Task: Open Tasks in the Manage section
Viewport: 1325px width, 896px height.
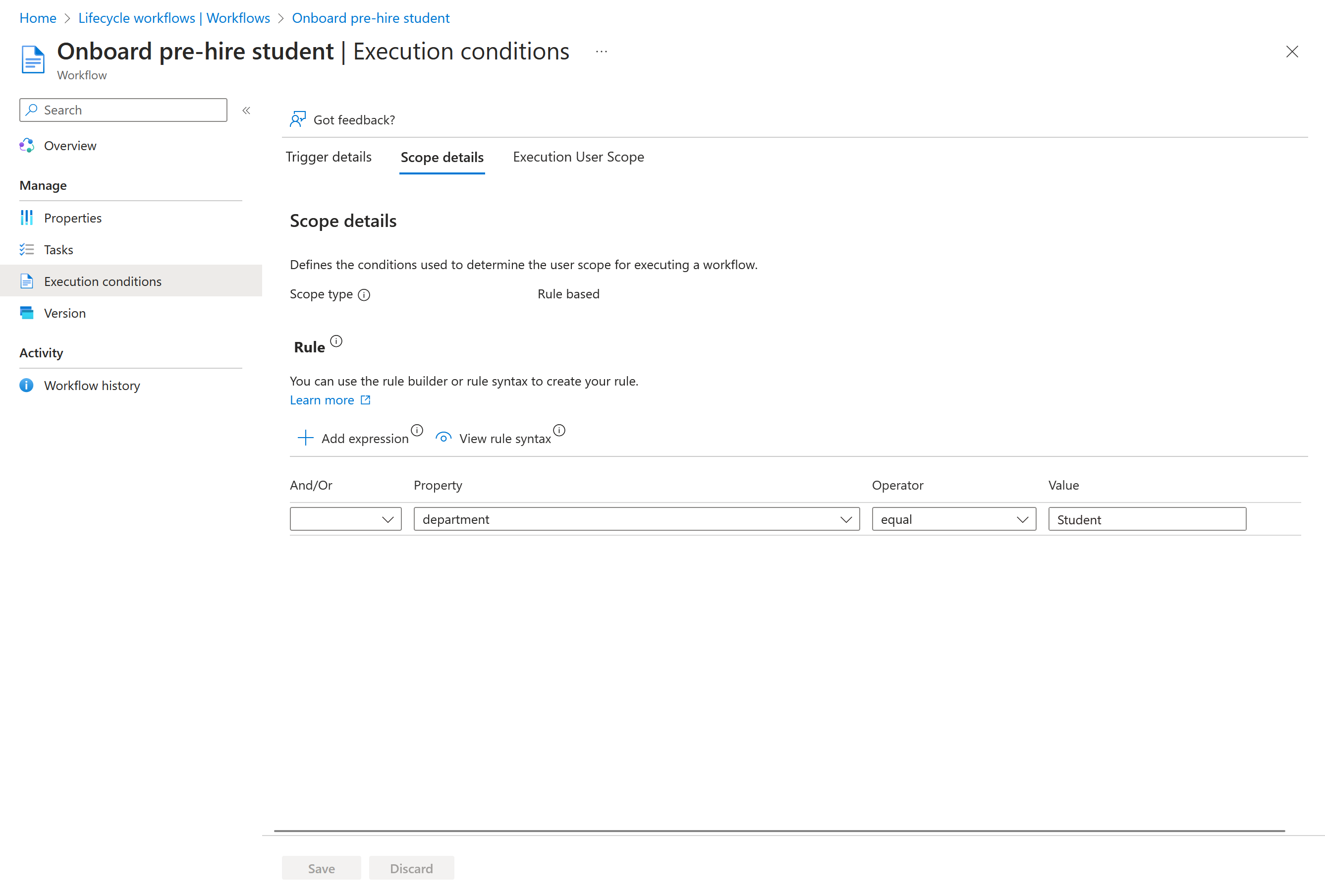Action: 58,250
